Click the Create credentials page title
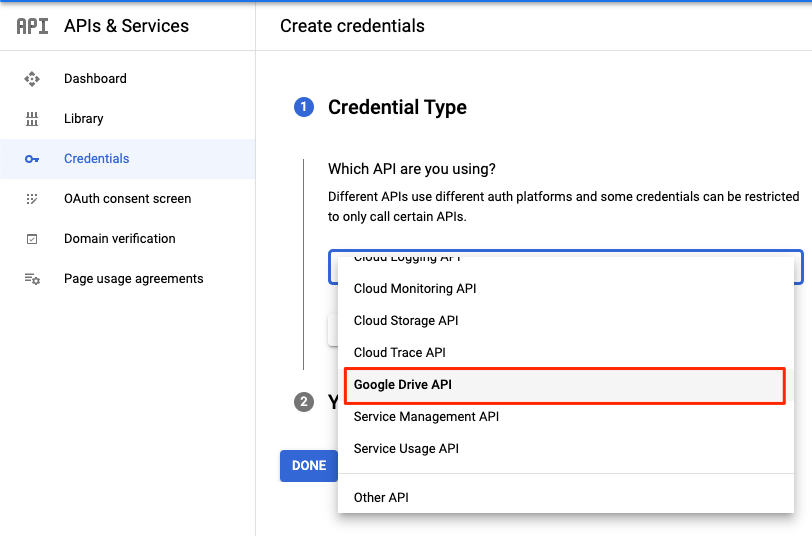 [x=352, y=26]
